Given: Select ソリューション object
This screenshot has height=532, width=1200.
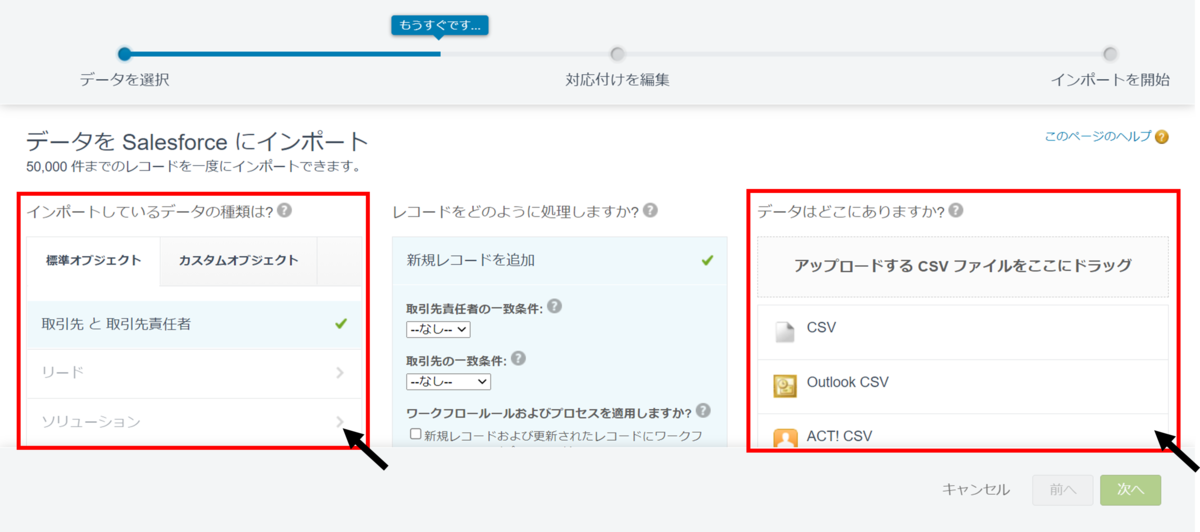Looking at the screenshot, I should tap(194, 422).
